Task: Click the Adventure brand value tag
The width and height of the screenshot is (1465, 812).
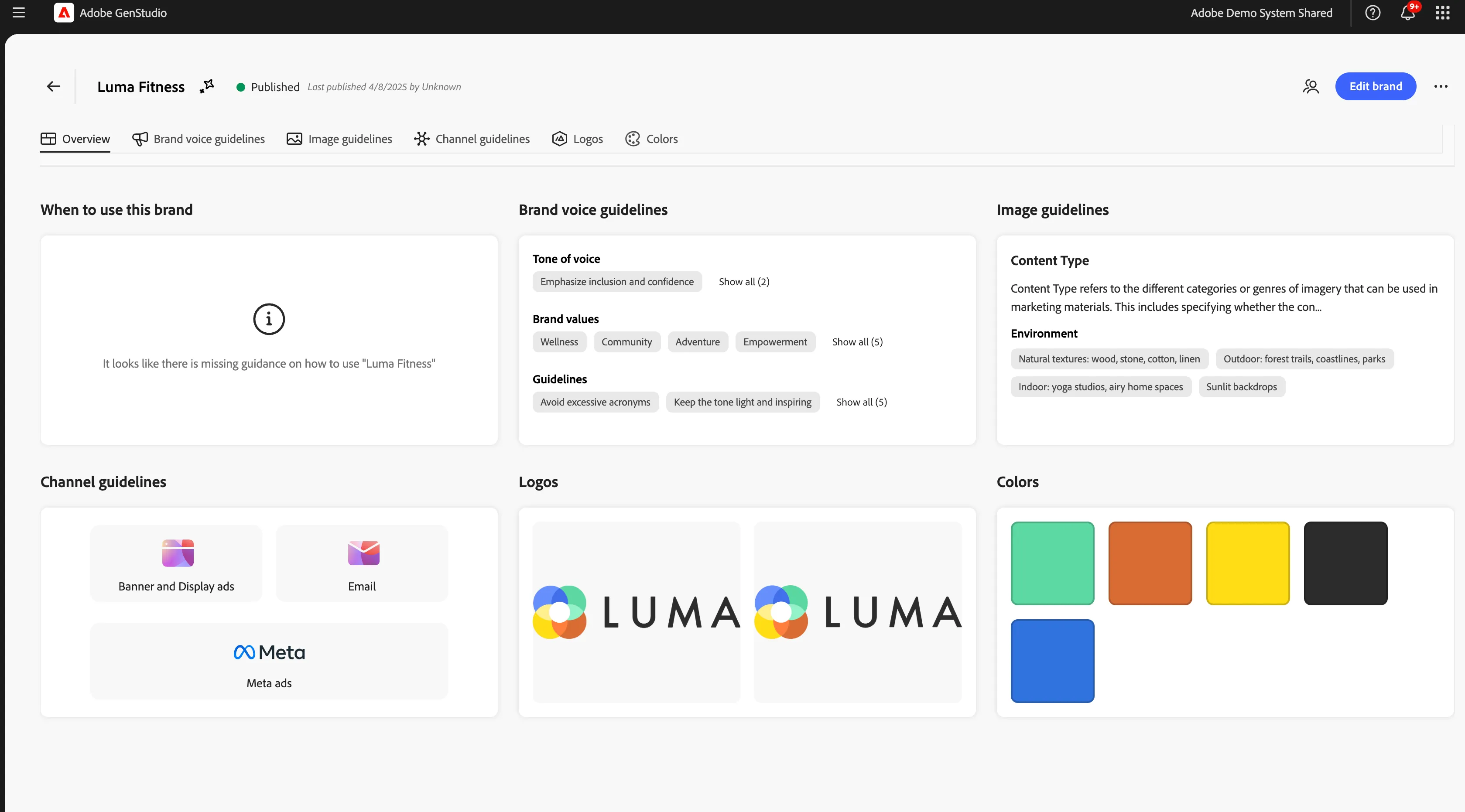Action: coord(697,342)
